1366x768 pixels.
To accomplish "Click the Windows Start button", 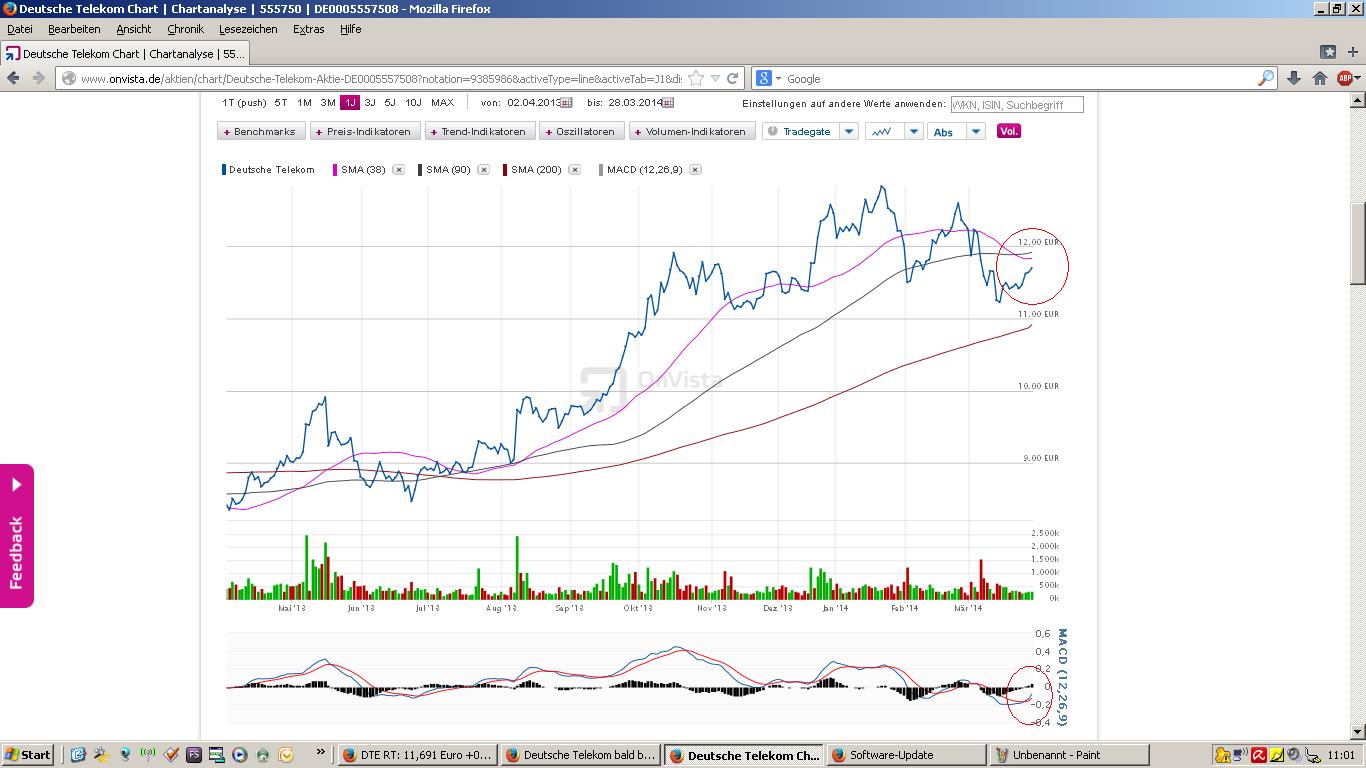I will [x=28, y=755].
